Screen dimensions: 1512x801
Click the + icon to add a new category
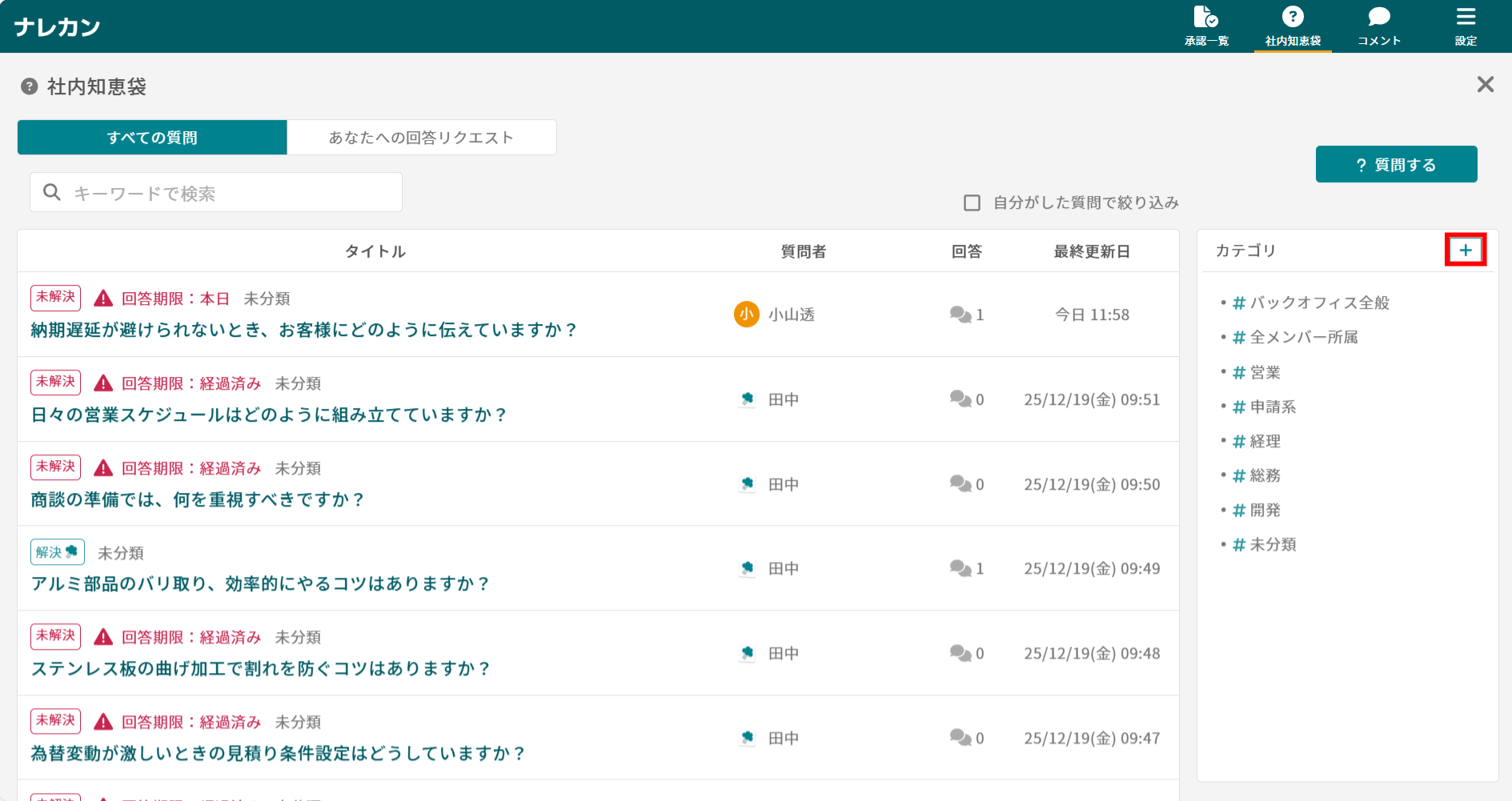coord(1466,250)
